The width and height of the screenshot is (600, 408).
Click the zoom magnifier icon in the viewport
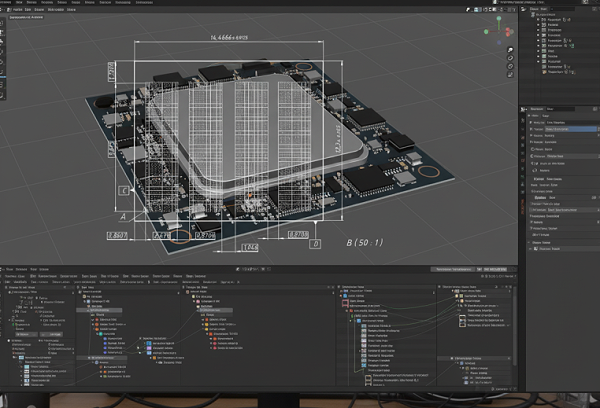coord(510,49)
